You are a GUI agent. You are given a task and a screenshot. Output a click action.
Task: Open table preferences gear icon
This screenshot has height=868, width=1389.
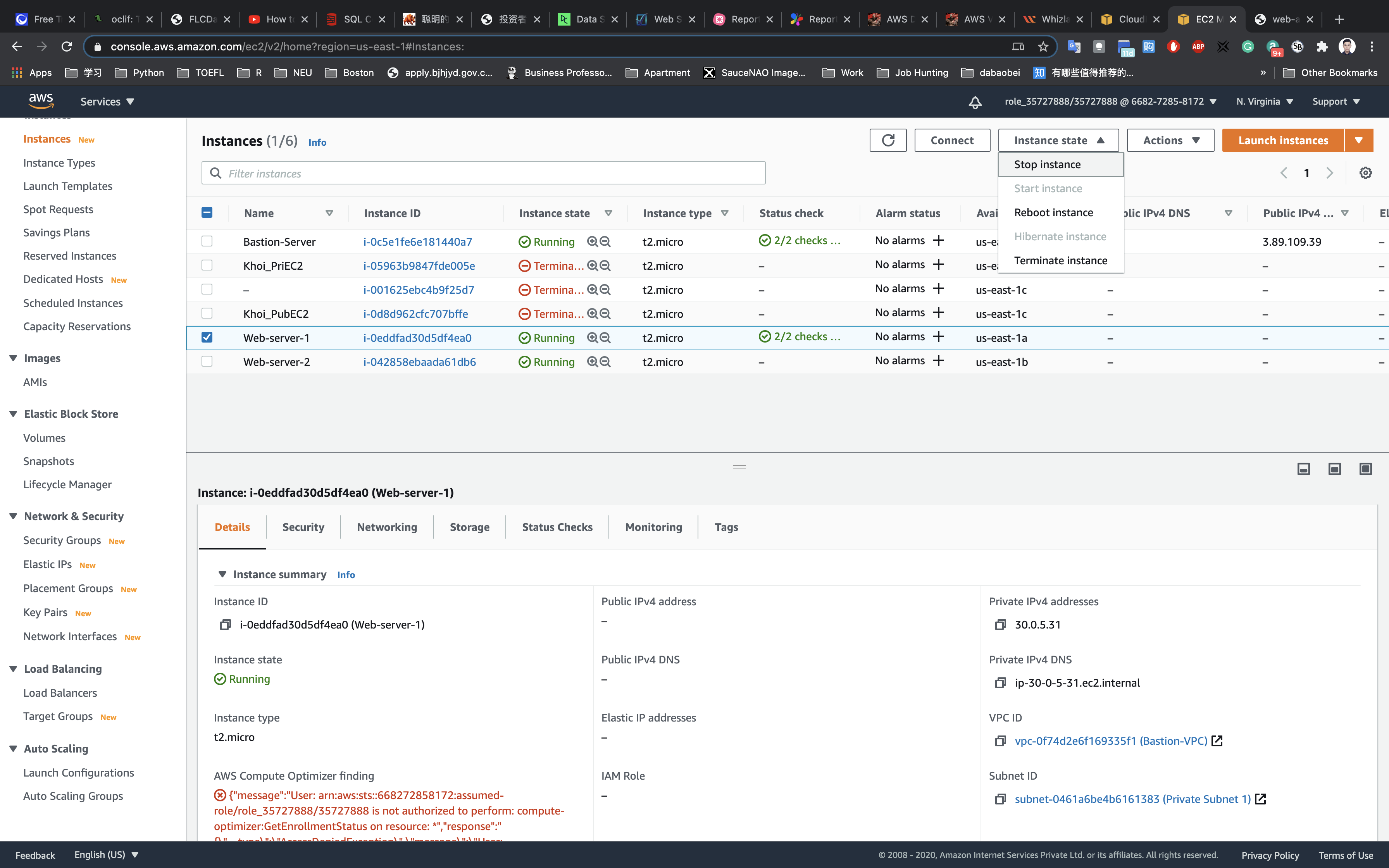[x=1365, y=173]
